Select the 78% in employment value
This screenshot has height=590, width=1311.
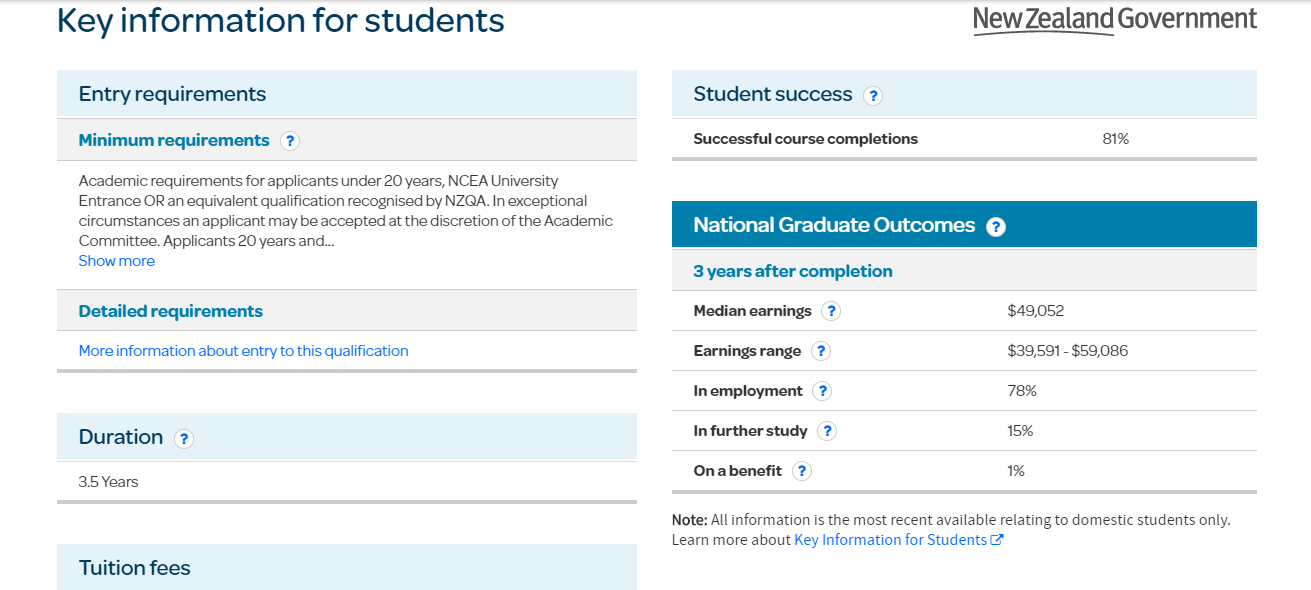coord(1022,391)
